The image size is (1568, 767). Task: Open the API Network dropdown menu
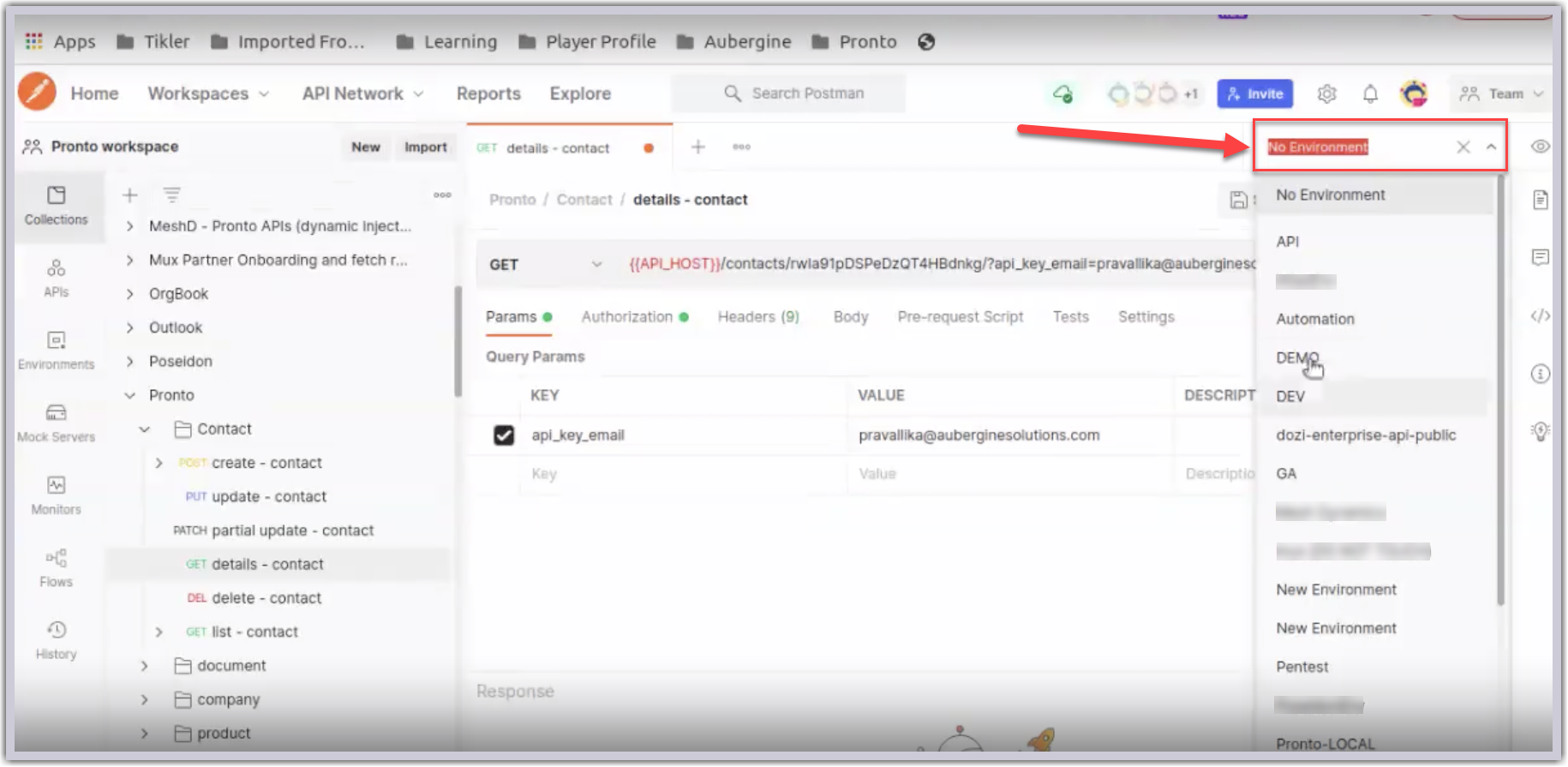[362, 93]
